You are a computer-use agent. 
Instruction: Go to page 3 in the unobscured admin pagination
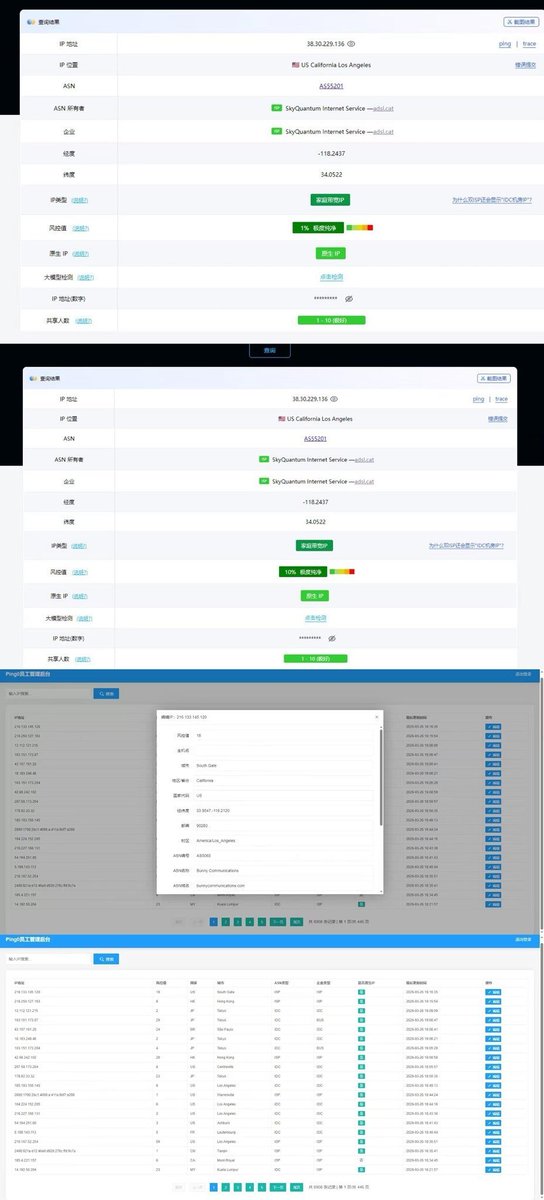point(238,1187)
